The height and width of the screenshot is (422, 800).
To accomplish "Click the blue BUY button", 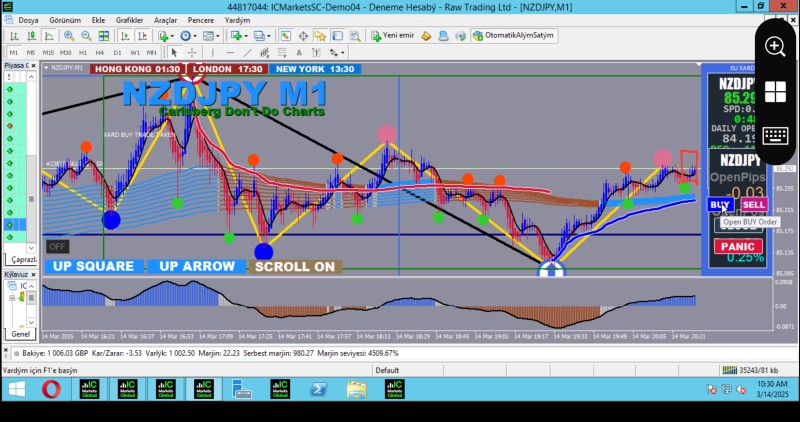I will click(720, 205).
